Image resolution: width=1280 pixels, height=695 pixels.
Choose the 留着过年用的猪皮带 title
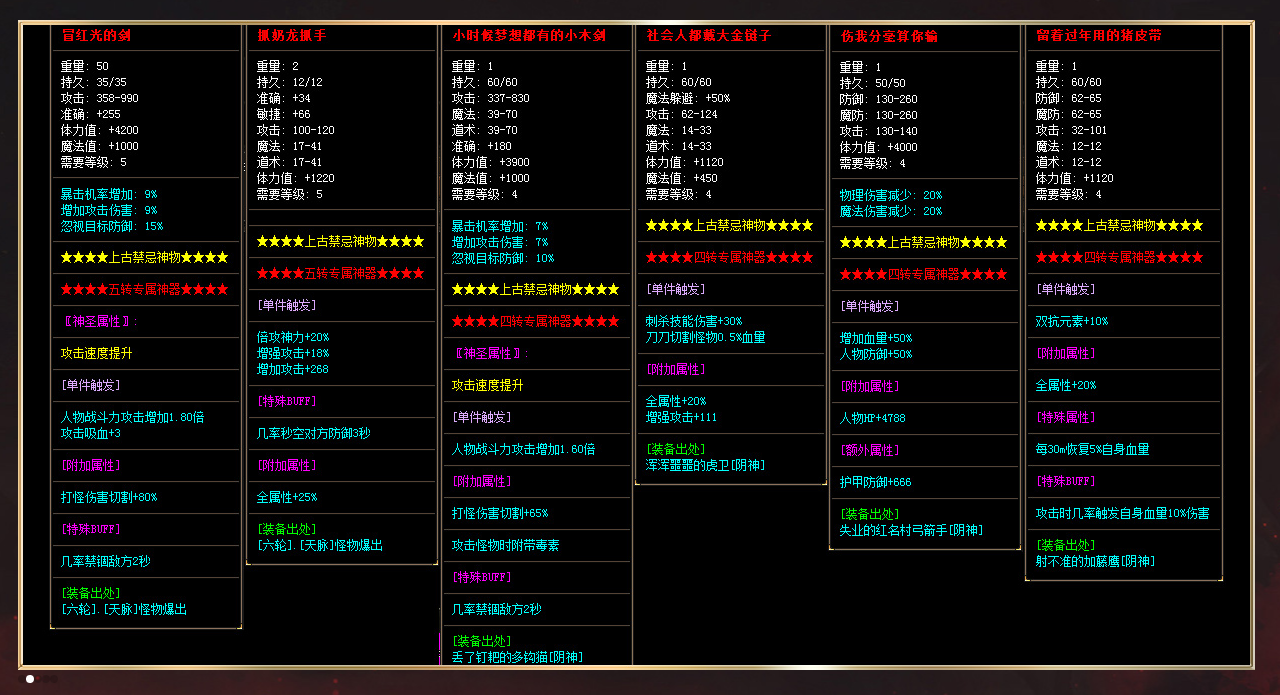click(x=1098, y=36)
